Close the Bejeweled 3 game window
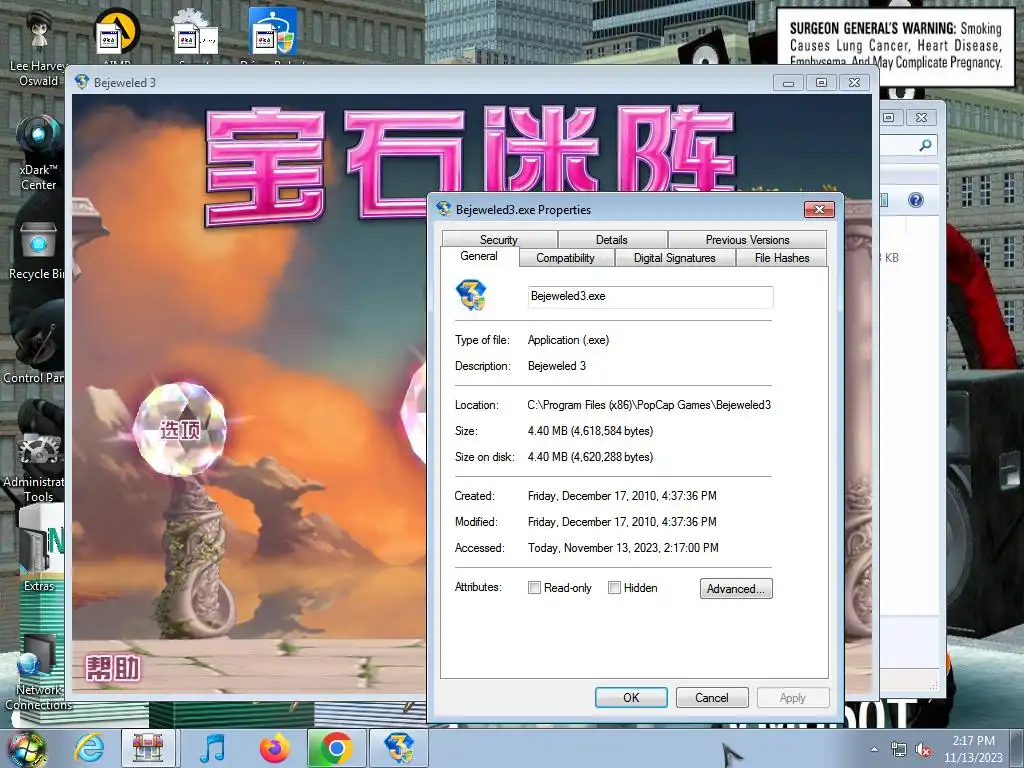This screenshot has width=1024, height=768. click(x=854, y=83)
